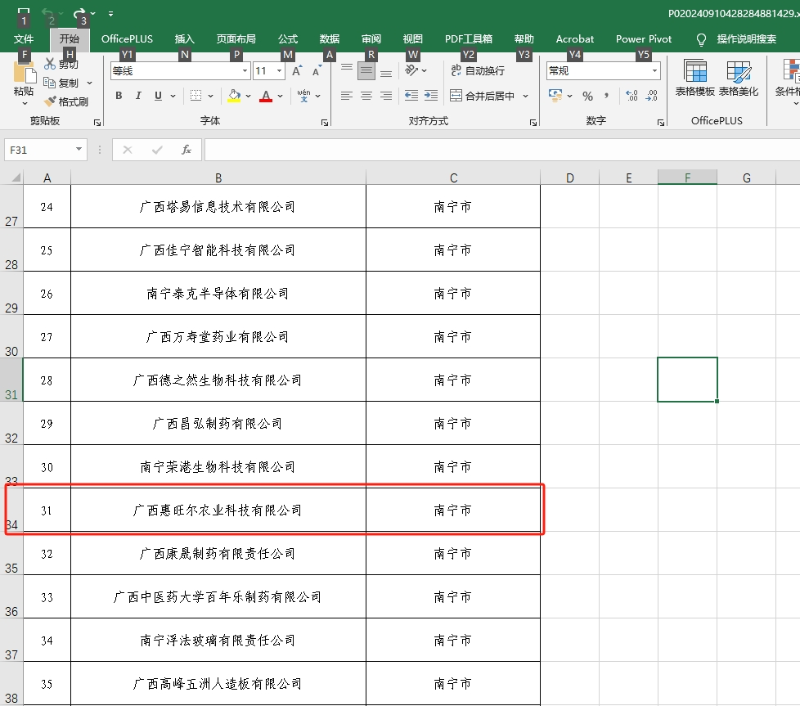Open the fill color dropdown arrow
This screenshot has height=706, width=800.
coord(248,95)
